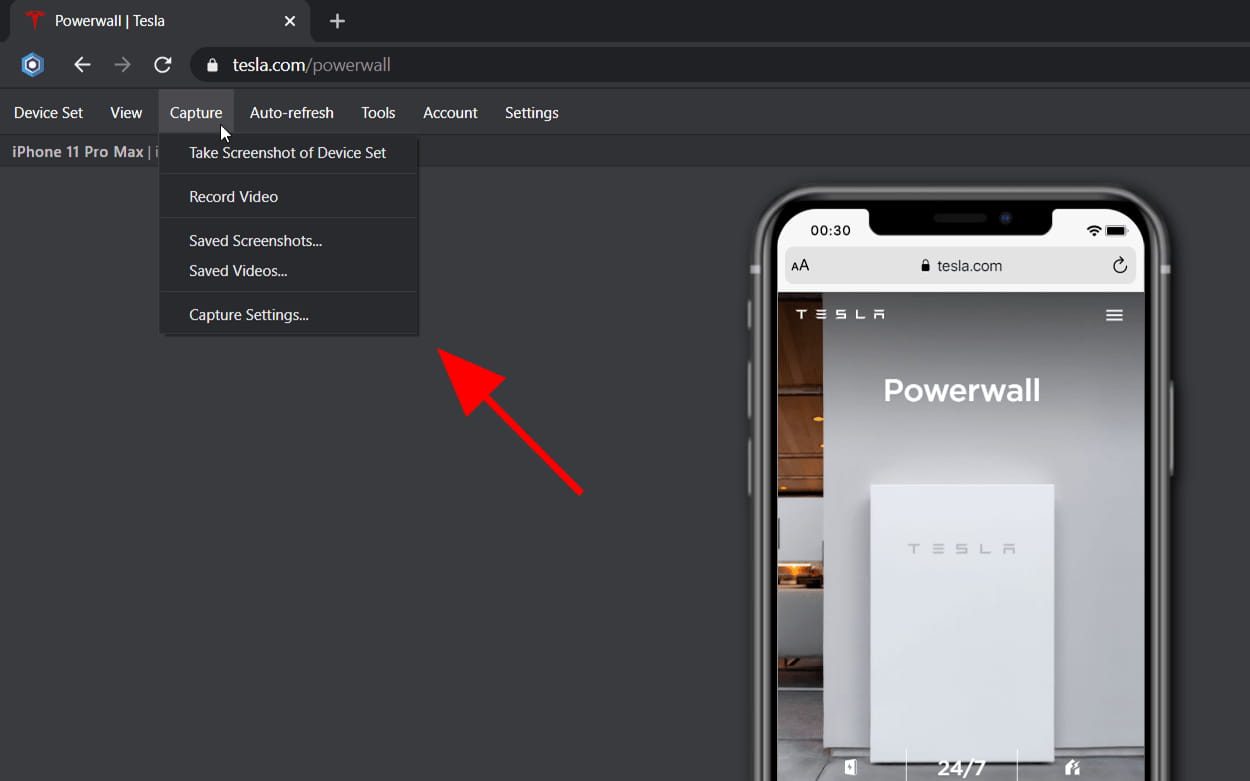Screen dimensions: 1250x781
Task: Open the Device Set menu
Action: pyautogui.click(x=48, y=113)
